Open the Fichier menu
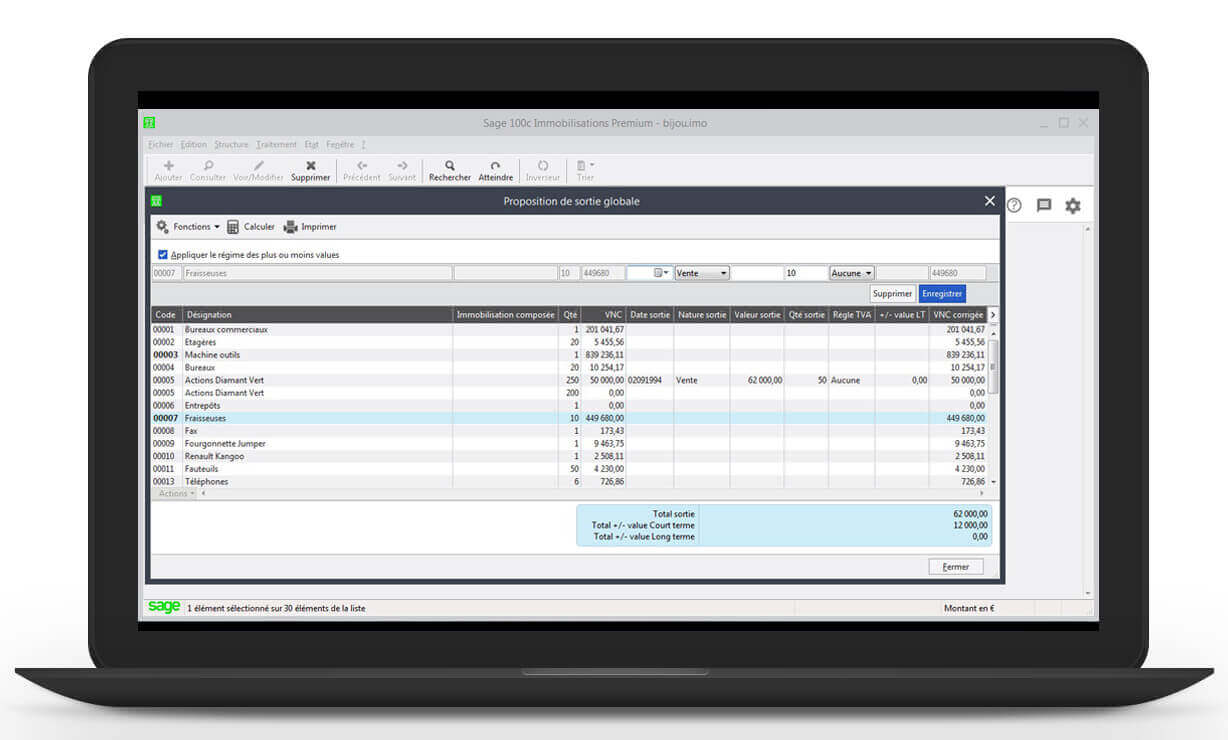 160,144
